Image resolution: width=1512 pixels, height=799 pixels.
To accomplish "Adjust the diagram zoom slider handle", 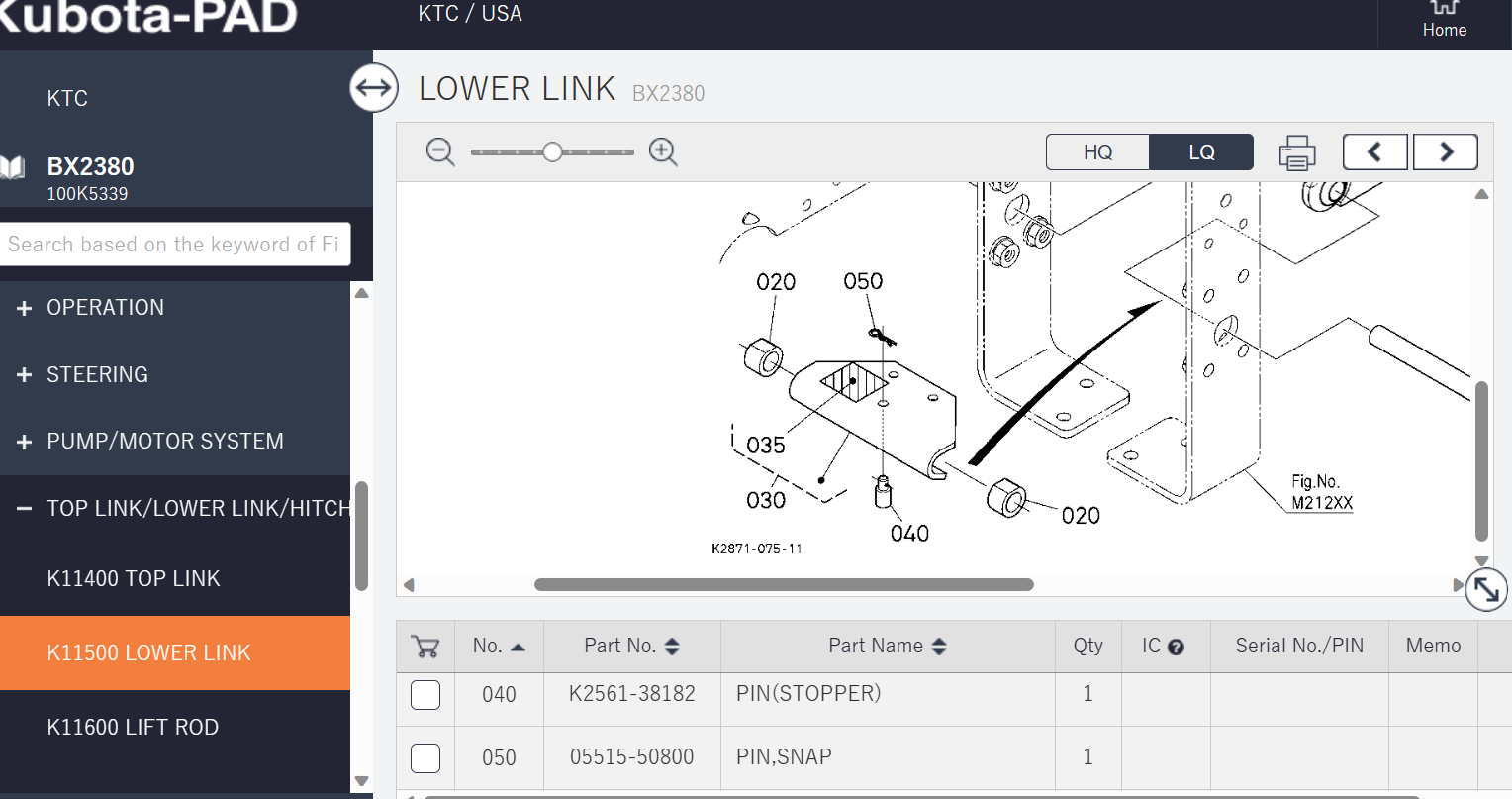I will click(552, 151).
